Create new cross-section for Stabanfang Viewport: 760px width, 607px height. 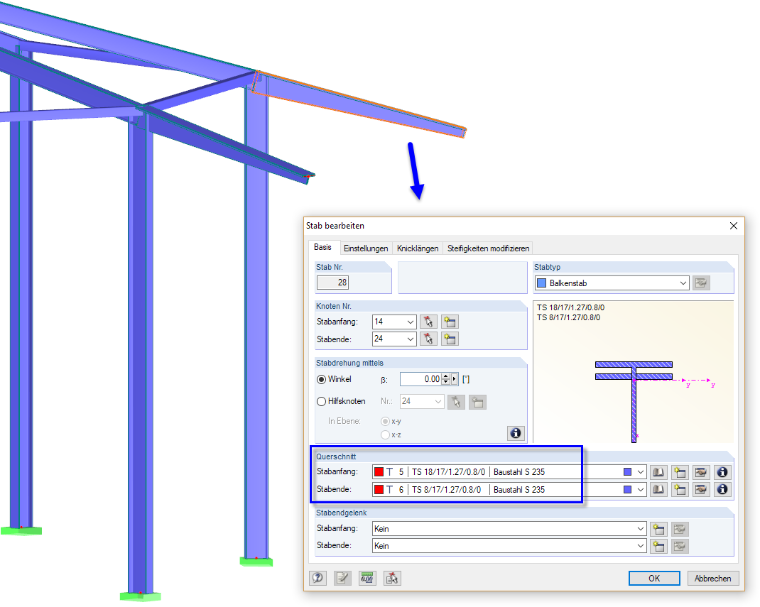(680, 472)
